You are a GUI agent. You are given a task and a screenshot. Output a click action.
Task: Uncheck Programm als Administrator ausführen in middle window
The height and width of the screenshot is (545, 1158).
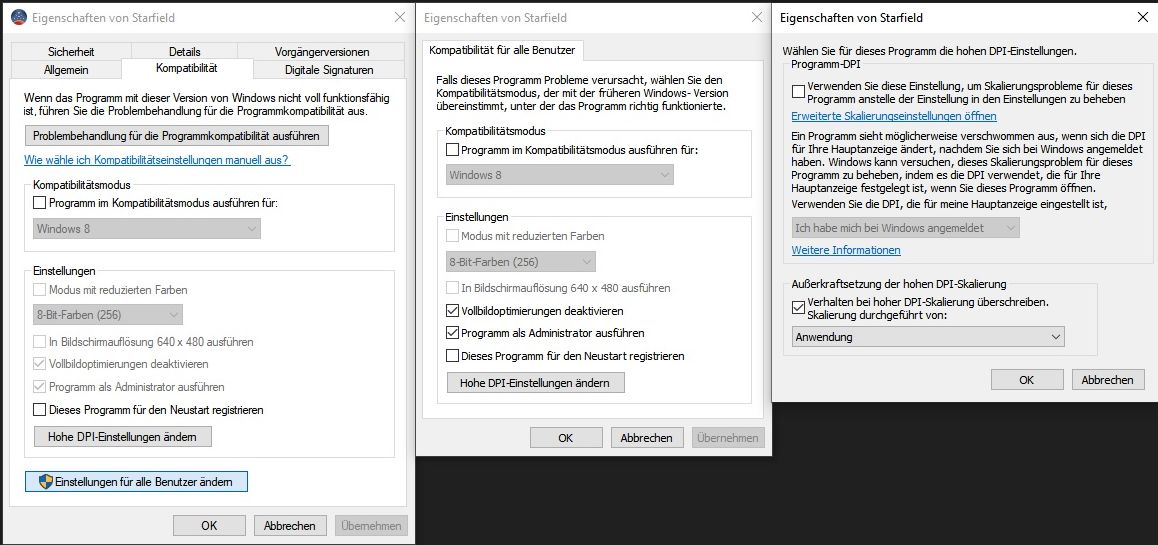(453, 333)
